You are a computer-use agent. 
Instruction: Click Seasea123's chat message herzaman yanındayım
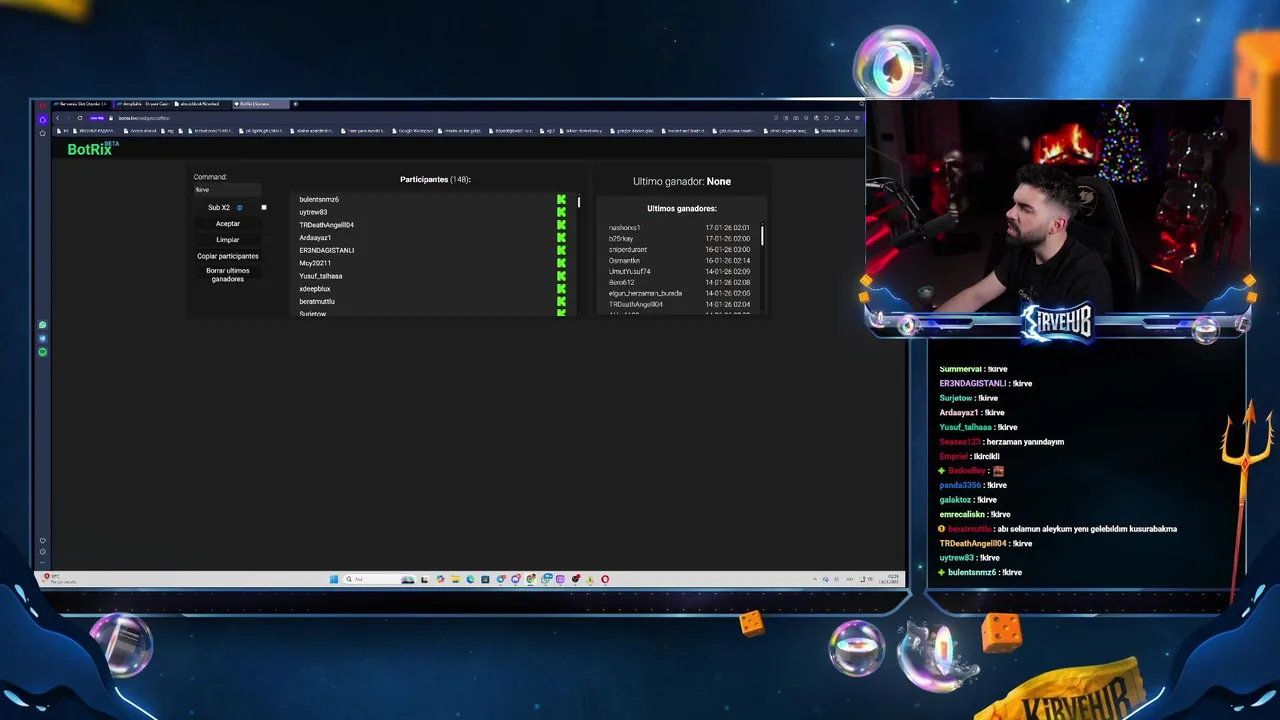pyautogui.click(x=1001, y=442)
